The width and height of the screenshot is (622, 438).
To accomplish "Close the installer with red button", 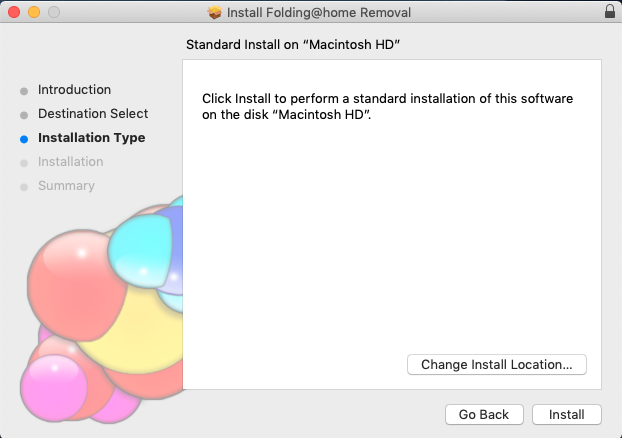I will point(14,12).
